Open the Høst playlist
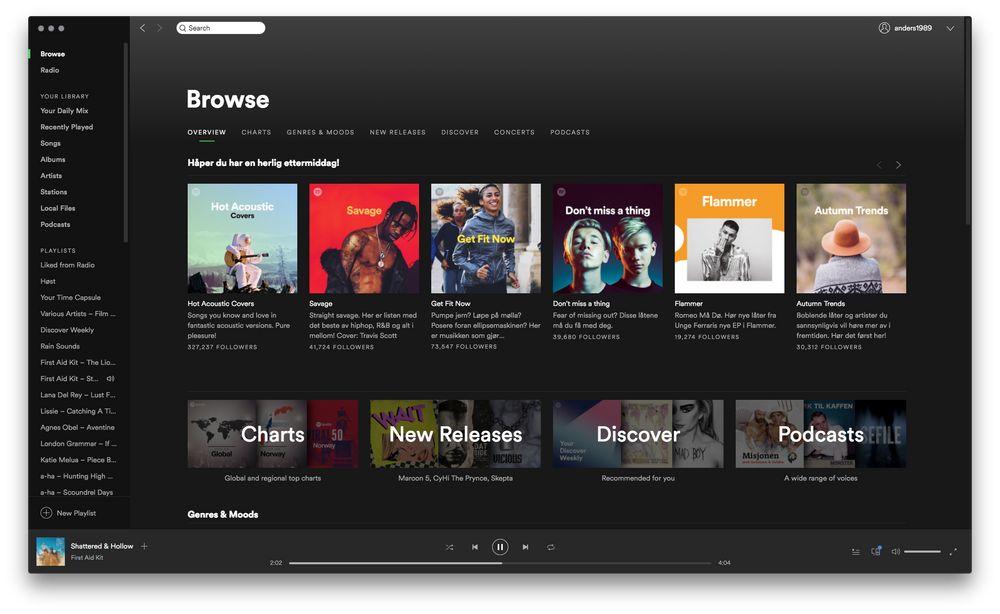 coord(48,281)
